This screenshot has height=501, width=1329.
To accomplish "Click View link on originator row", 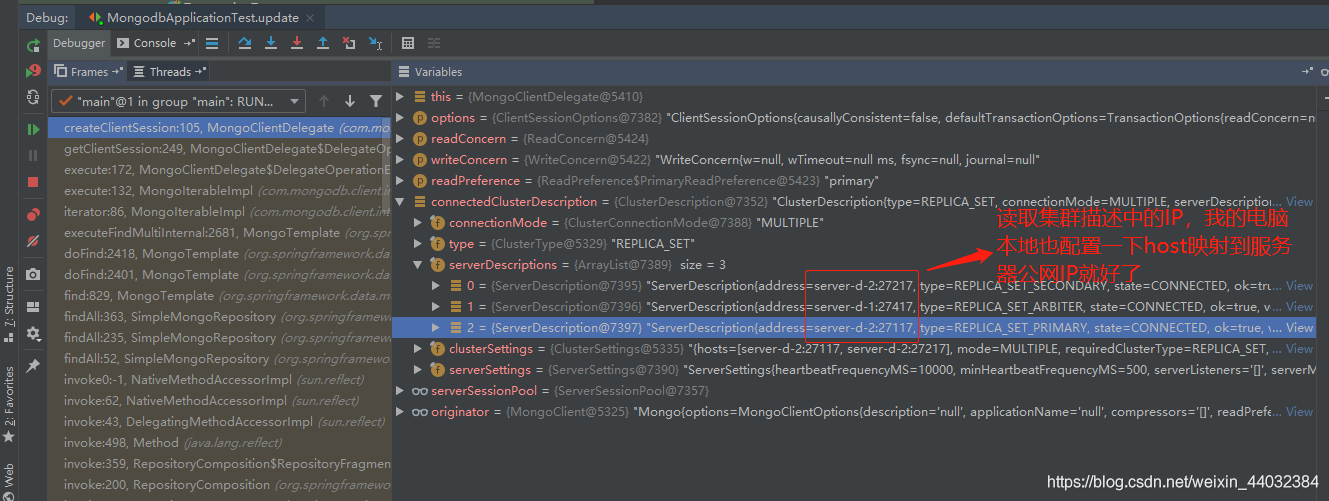I will [x=1299, y=412].
